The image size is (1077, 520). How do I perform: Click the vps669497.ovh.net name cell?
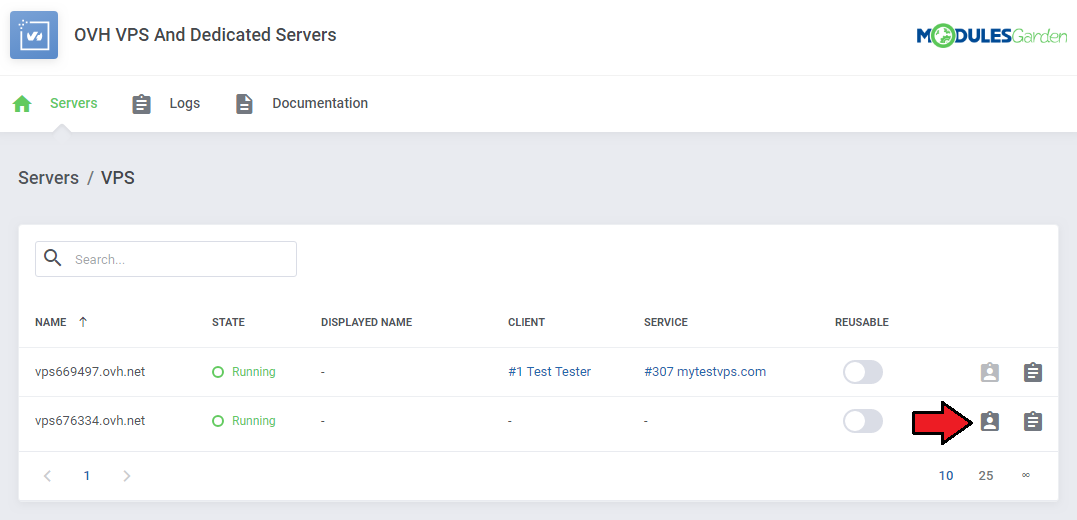(x=90, y=372)
